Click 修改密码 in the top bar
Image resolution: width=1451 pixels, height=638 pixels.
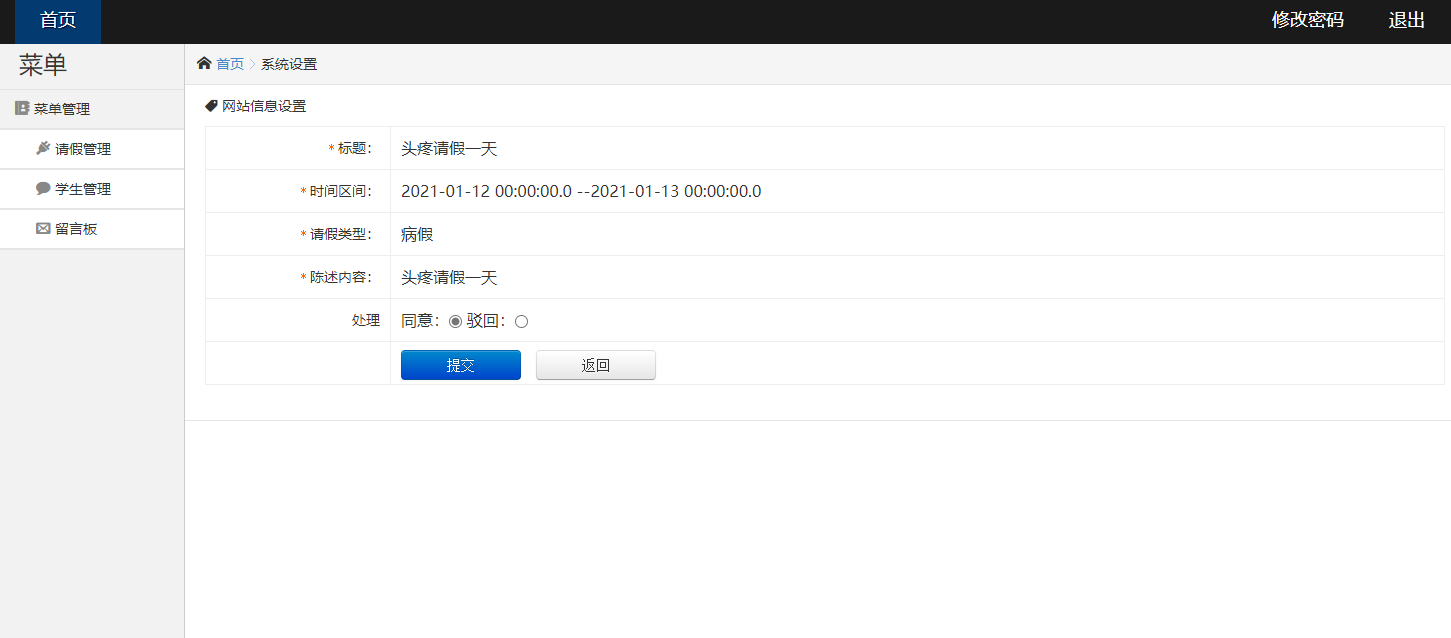[x=1307, y=19]
